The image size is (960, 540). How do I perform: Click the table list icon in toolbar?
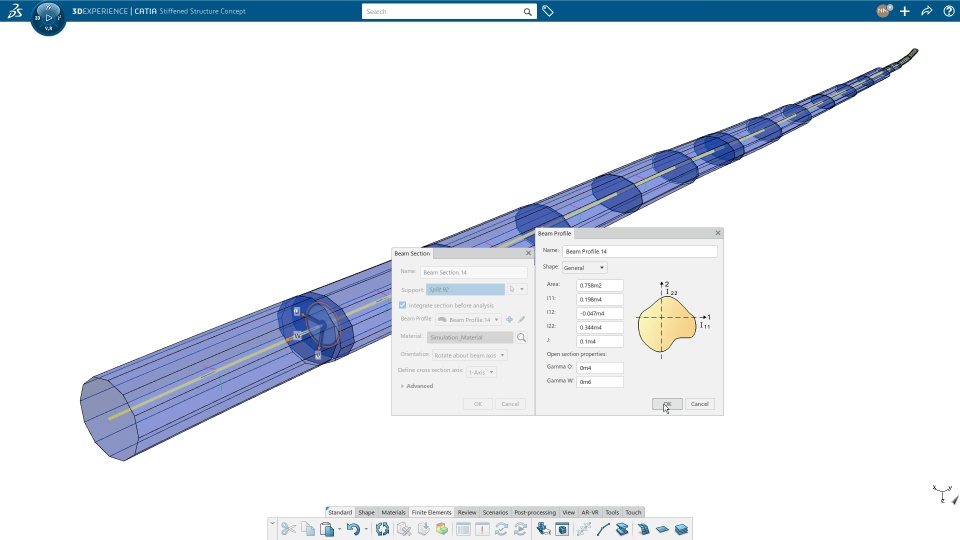click(463, 529)
